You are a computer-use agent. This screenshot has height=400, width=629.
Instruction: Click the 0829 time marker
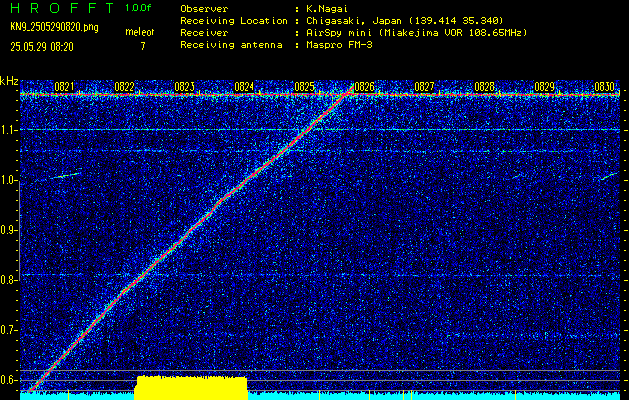coord(544,87)
